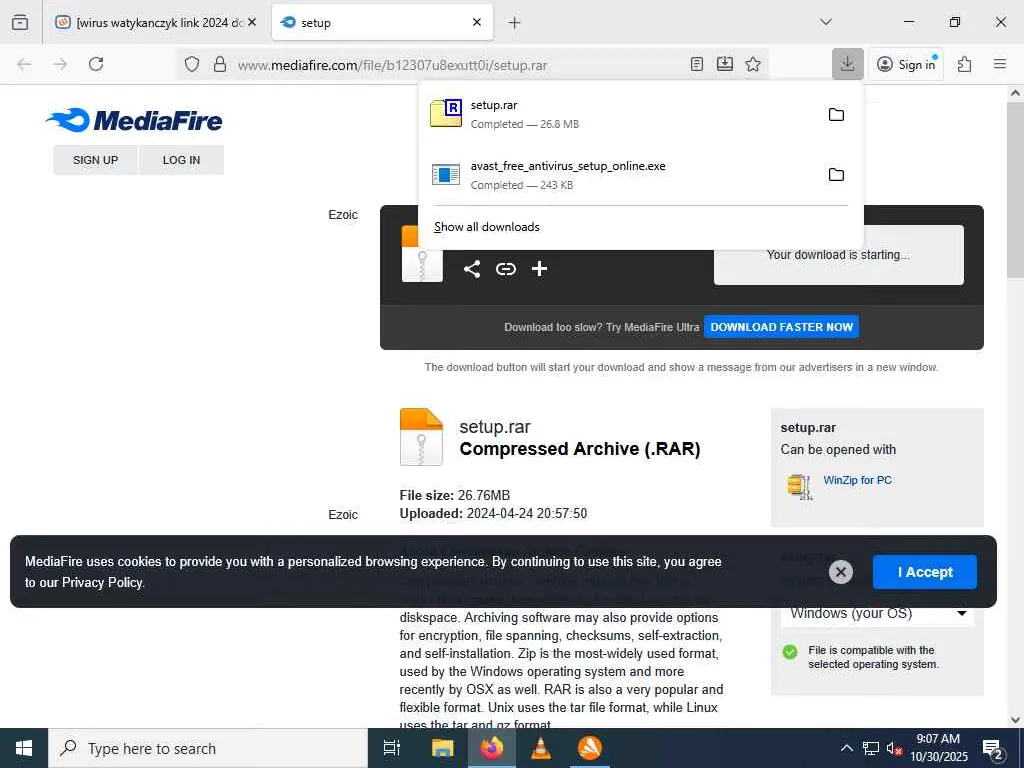Click the Firefox View icon in tab strip
This screenshot has height=768, width=1024.
pos(20,22)
